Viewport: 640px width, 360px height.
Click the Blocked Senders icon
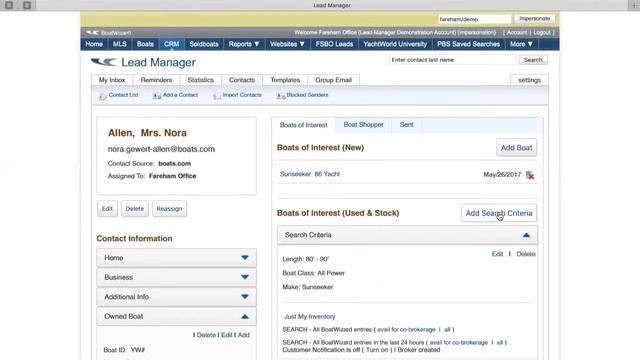coord(280,96)
